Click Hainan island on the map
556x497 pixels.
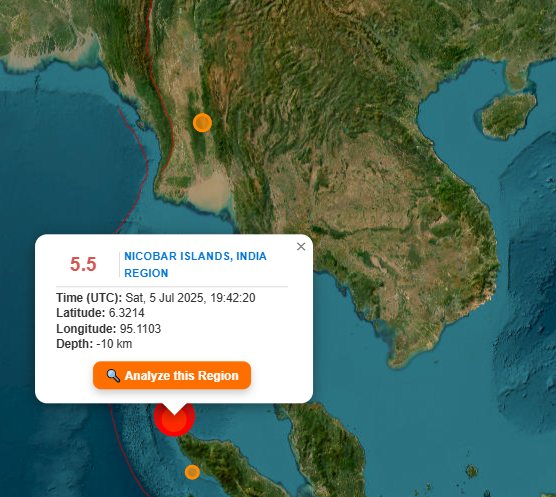coord(509,115)
